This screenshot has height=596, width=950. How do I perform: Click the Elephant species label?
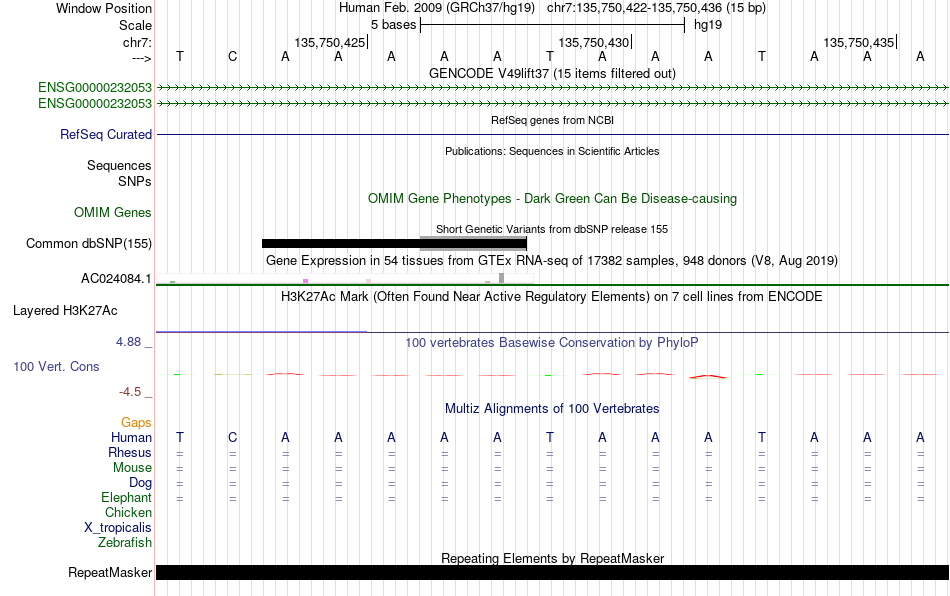point(126,497)
